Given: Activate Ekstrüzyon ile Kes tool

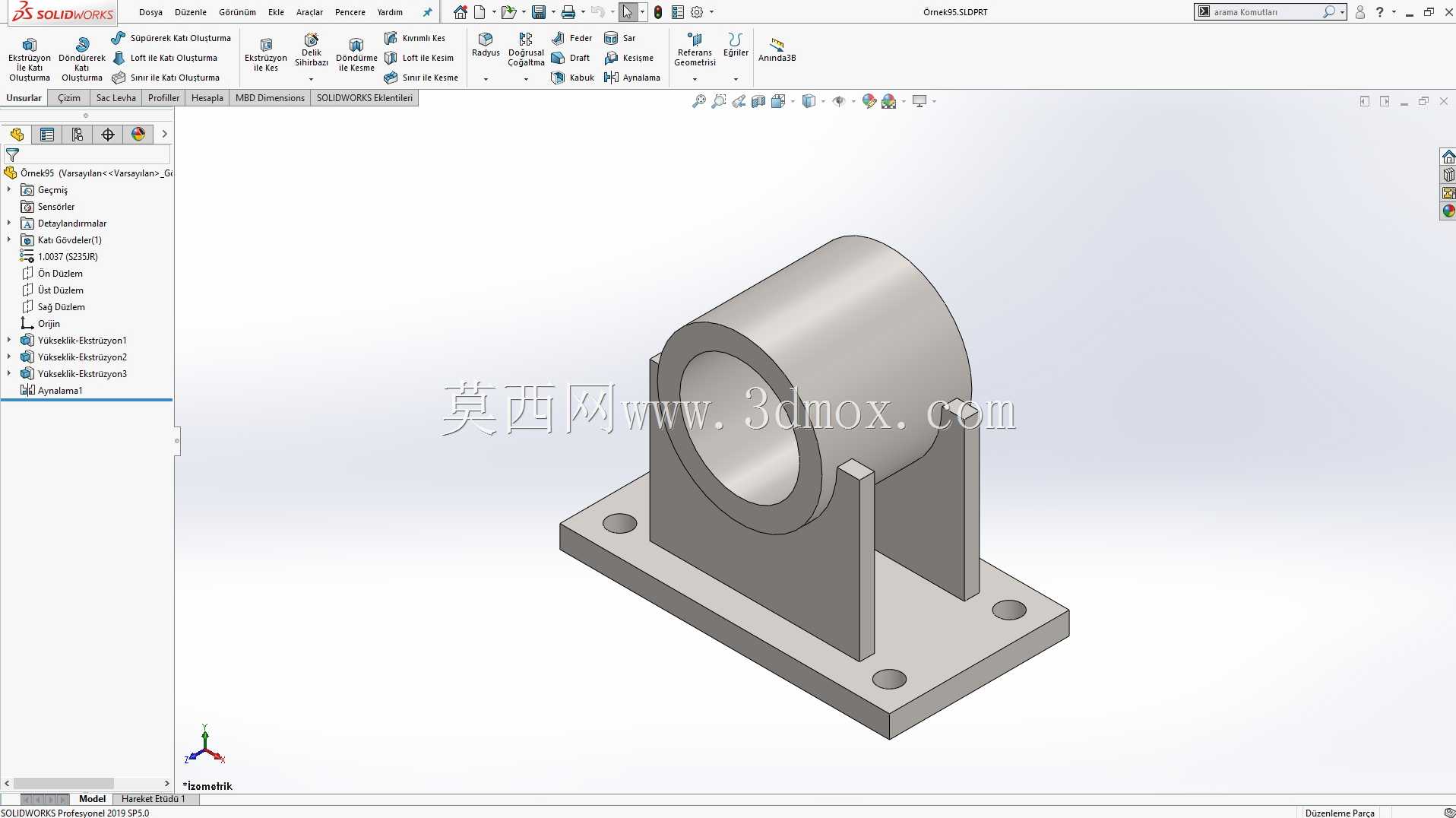Looking at the screenshot, I should coord(266,55).
